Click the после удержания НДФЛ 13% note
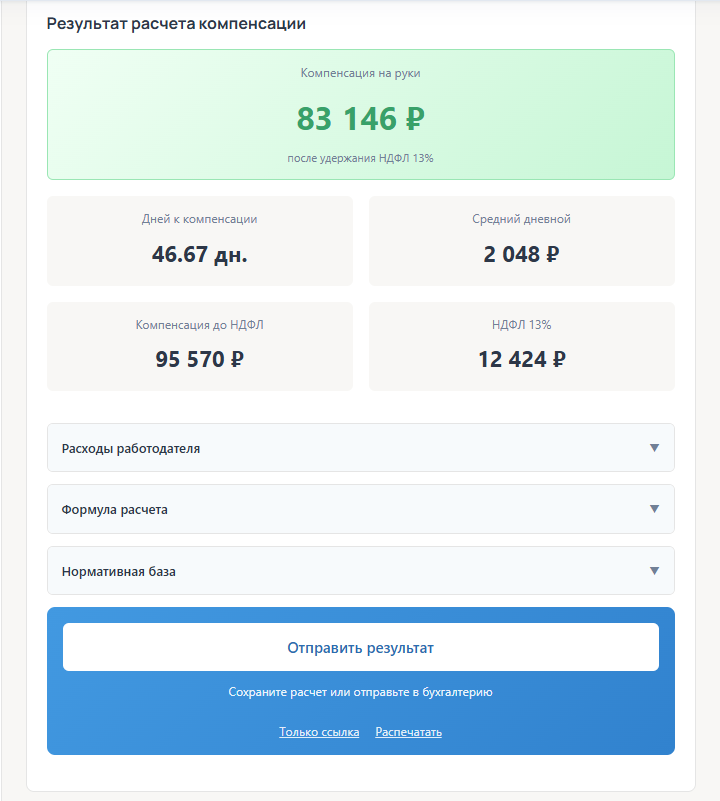 point(360,158)
